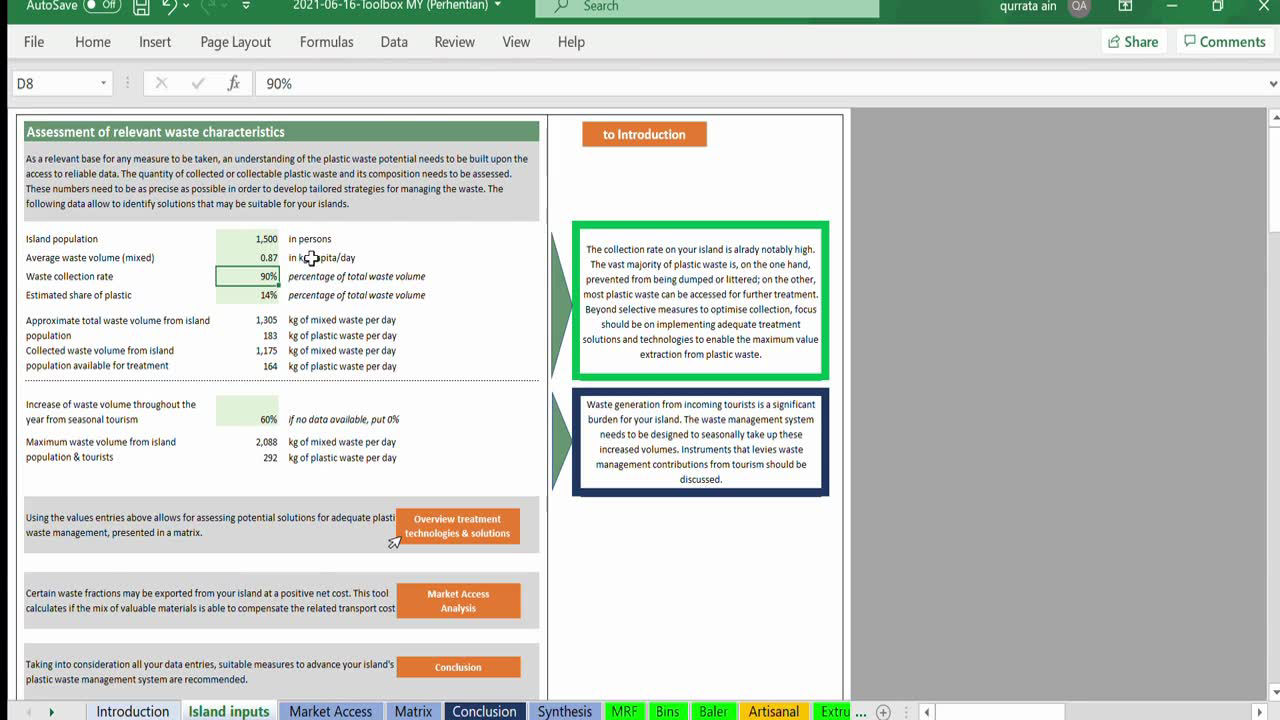Click the vertical scrollbar down arrow
Image resolution: width=1280 pixels, height=720 pixels.
pos(1273,692)
